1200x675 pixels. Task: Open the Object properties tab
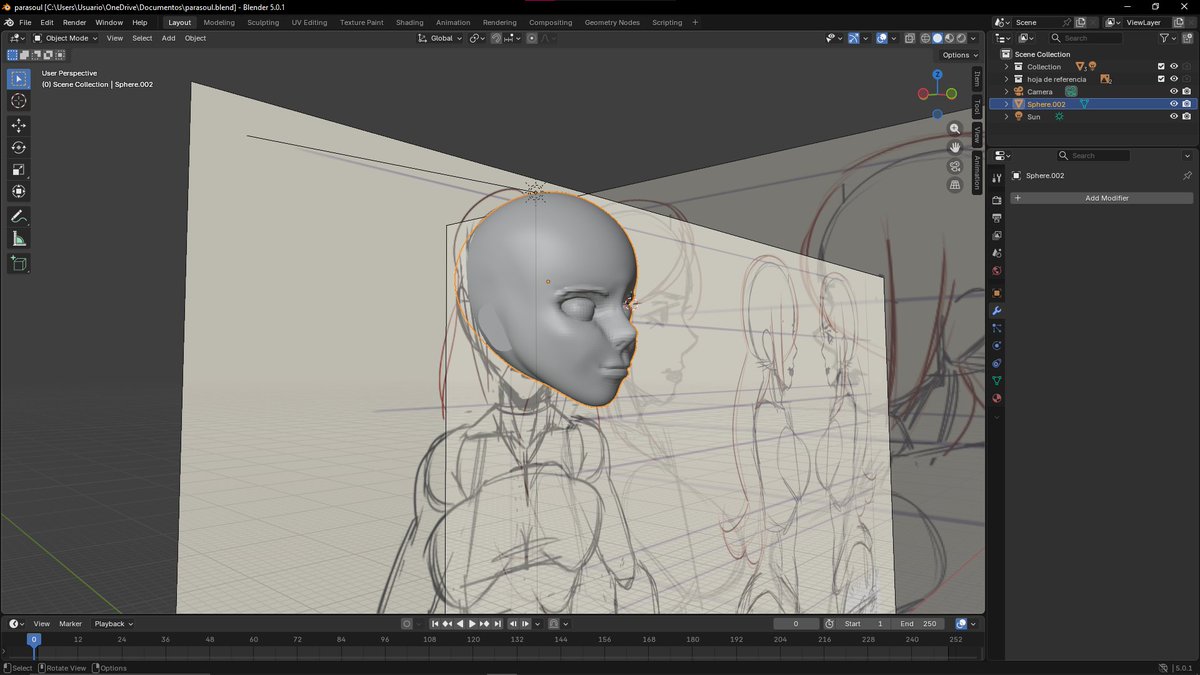point(997,293)
